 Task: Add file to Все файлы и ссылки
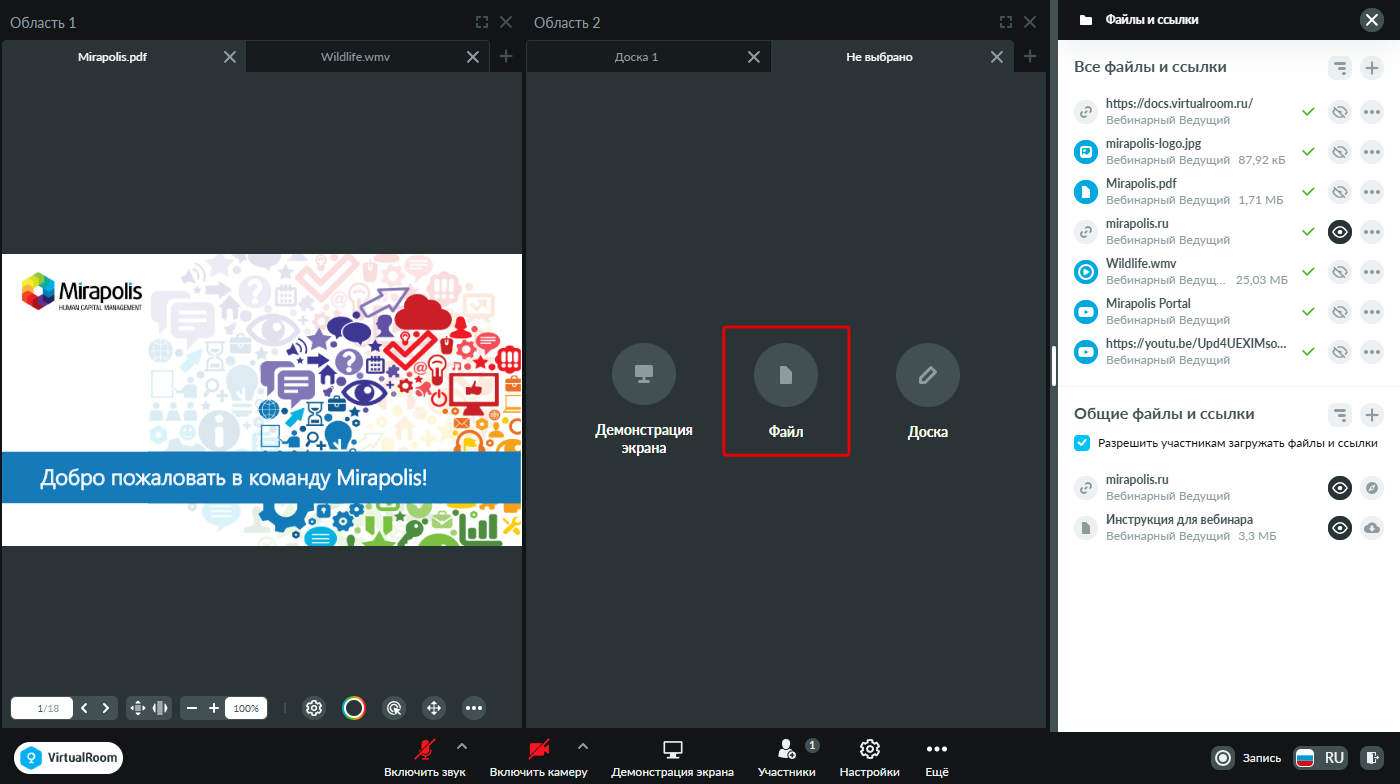pyautogui.click(x=1372, y=68)
